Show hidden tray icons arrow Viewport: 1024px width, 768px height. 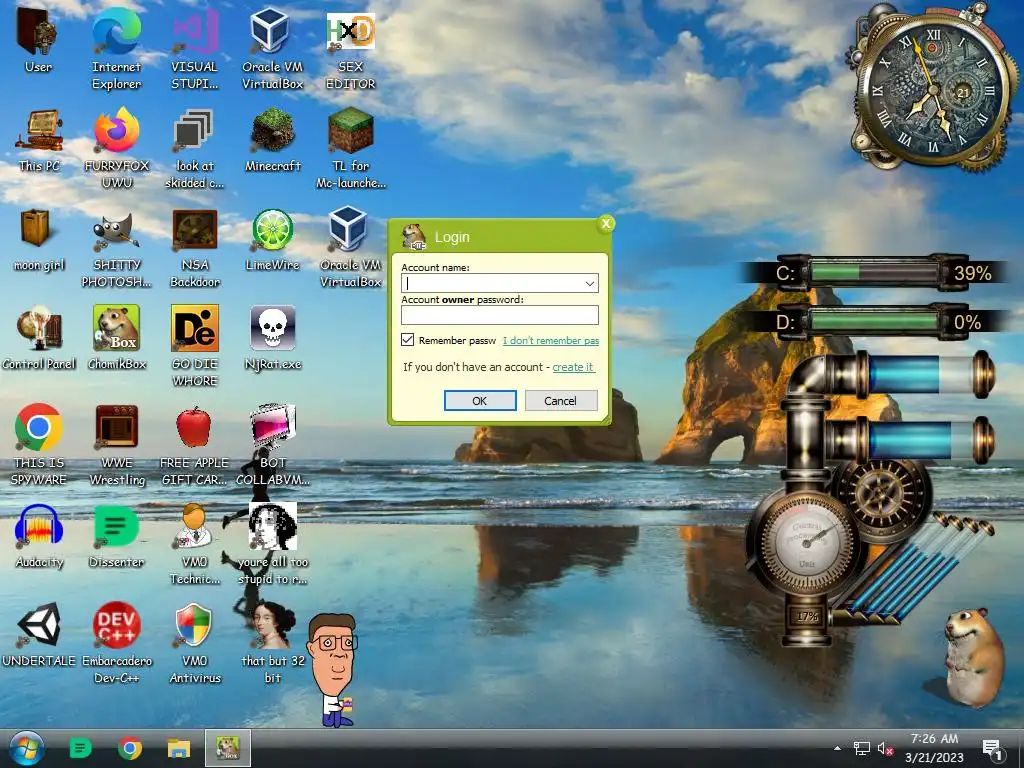click(837, 748)
